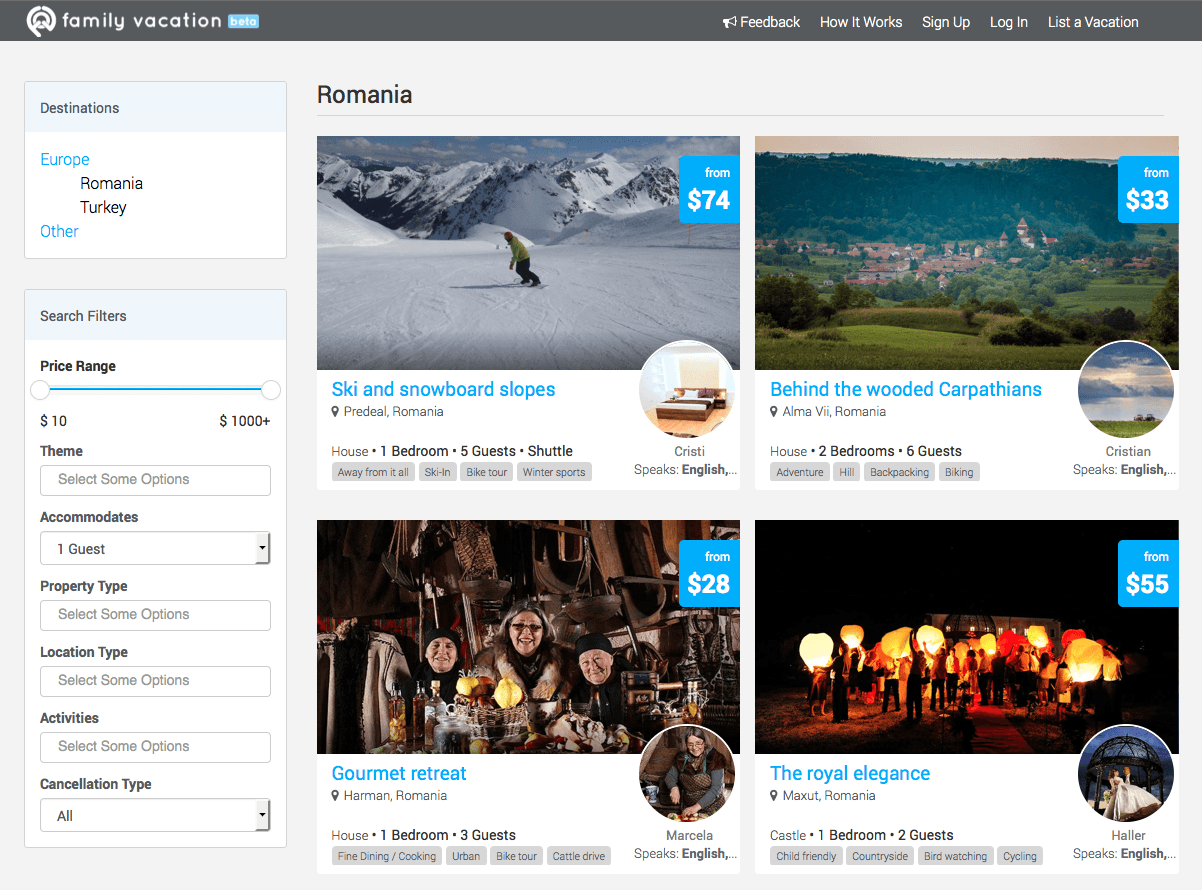The width and height of the screenshot is (1202, 890).
Task: Open the Cancellation Type dropdown
Action: (155, 815)
